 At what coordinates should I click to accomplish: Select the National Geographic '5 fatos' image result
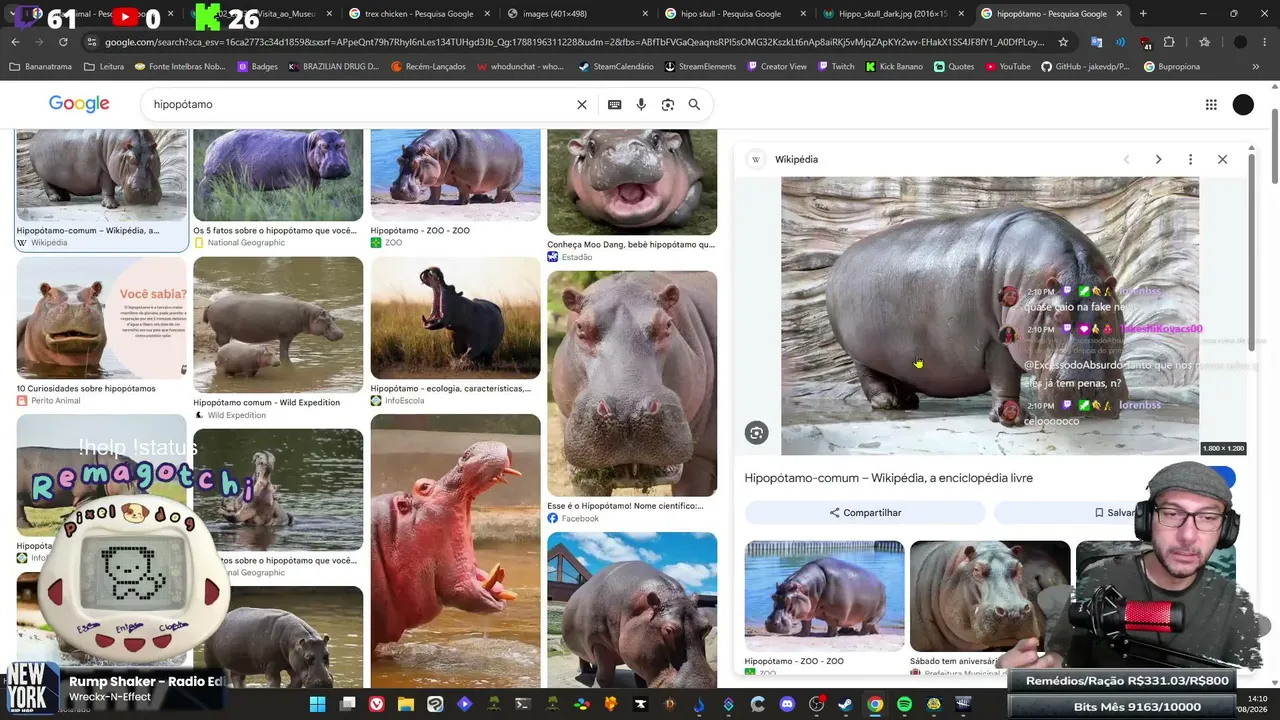[x=278, y=175]
